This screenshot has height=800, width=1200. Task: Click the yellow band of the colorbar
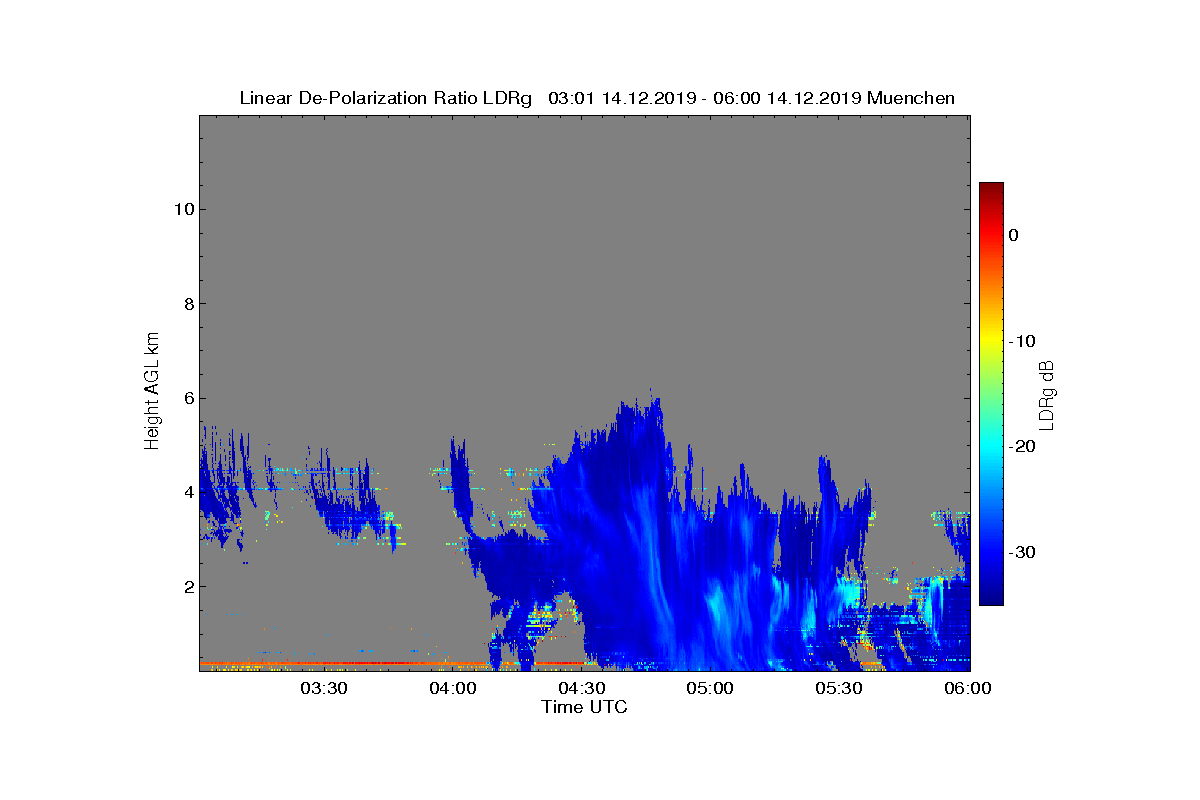(991, 341)
